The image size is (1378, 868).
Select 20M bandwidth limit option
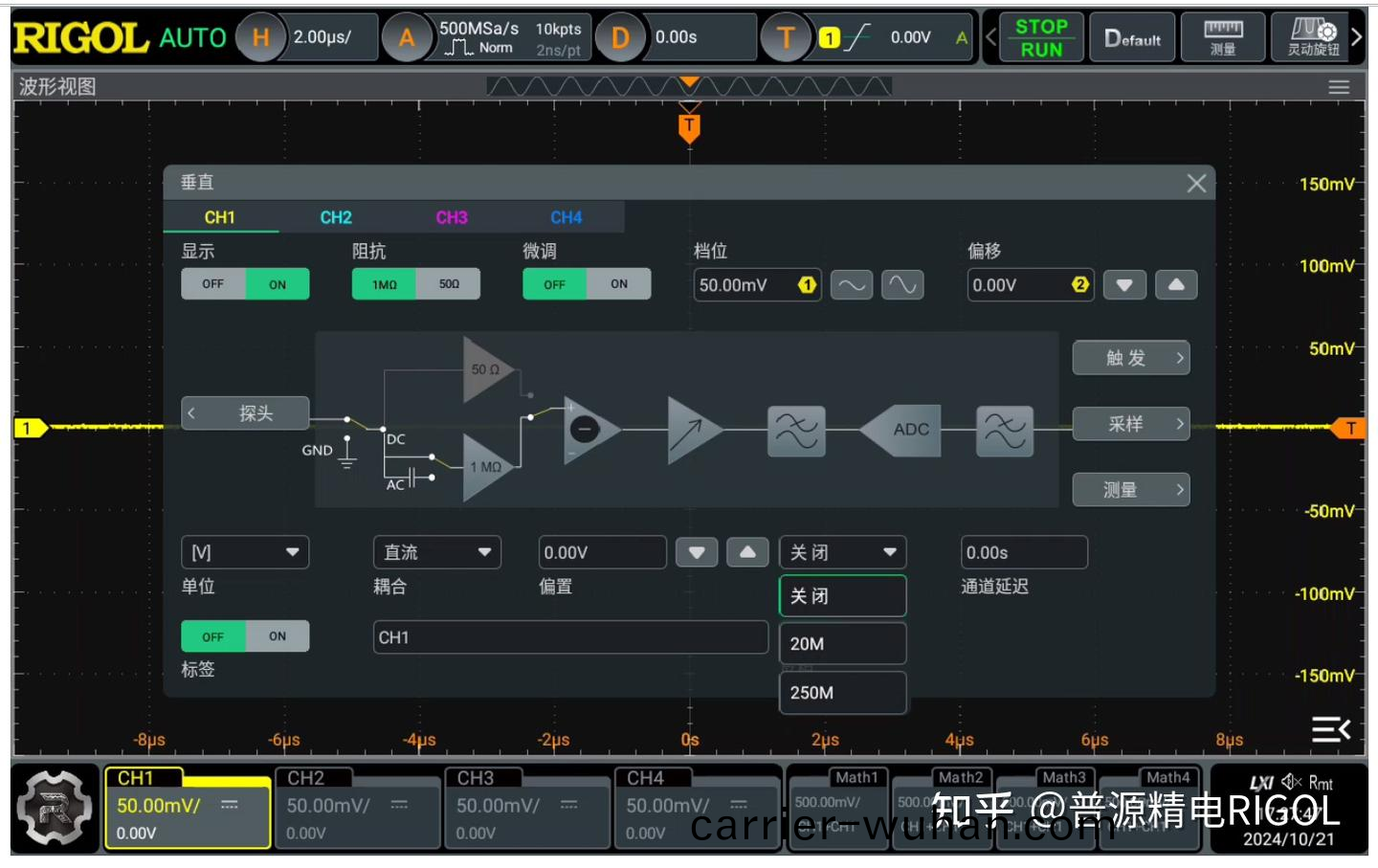[x=842, y=644]
